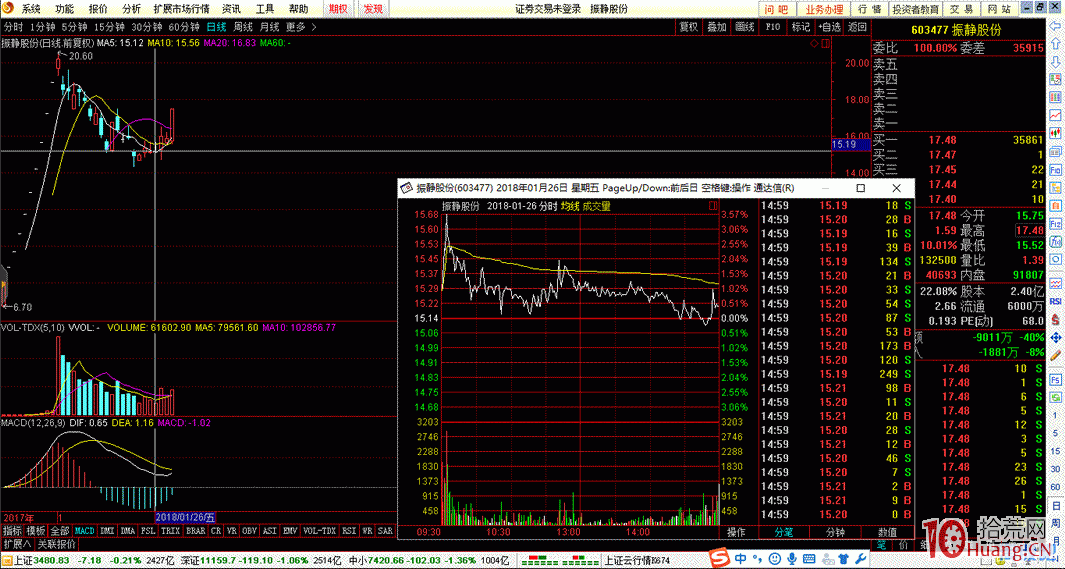
Task: Open the 操作 menu in popup
Action: tap(736, 532)
